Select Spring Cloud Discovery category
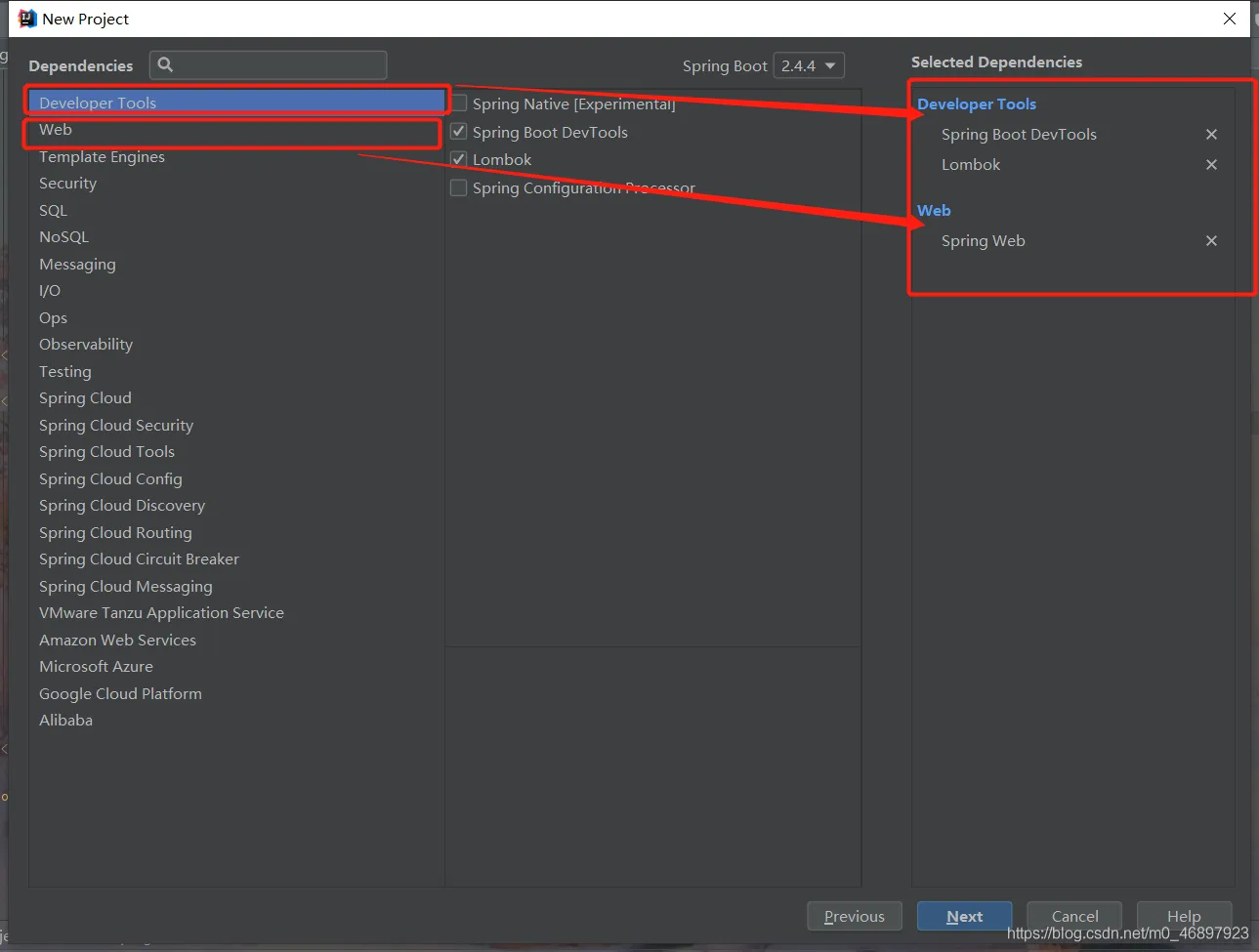1259x952 pixels. click(x=236, y=506)
